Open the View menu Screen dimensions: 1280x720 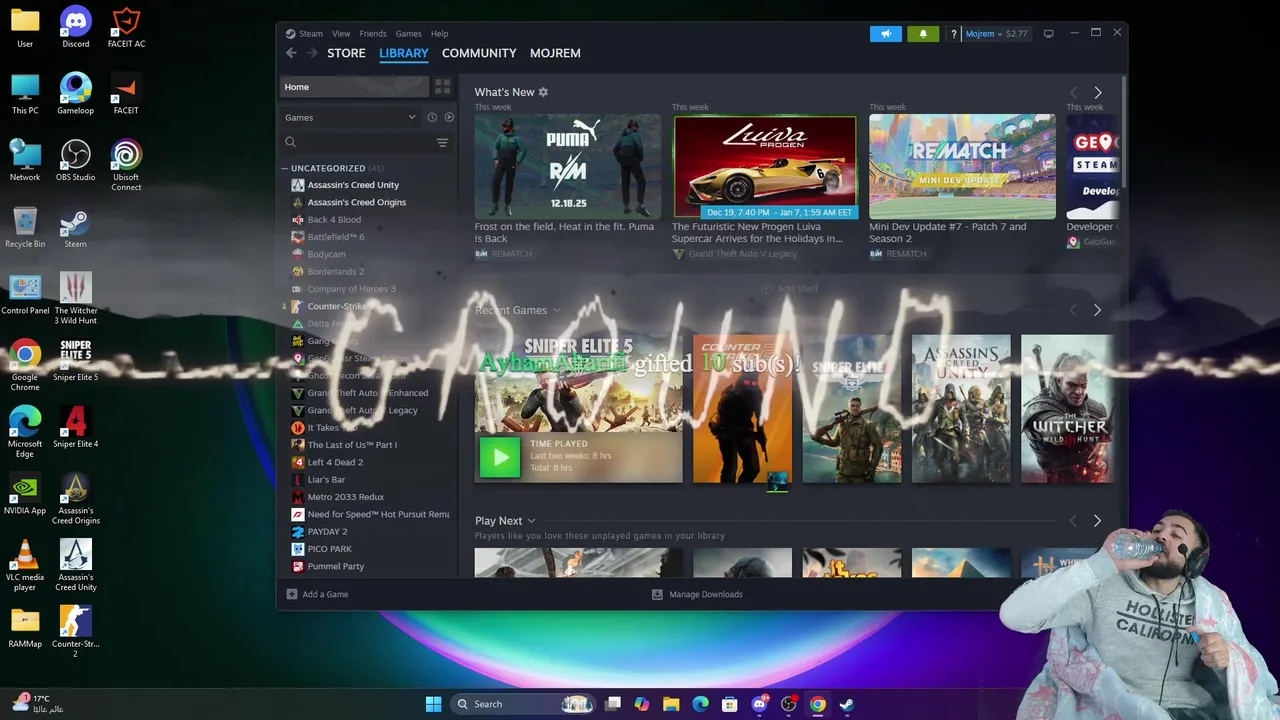point(341,34)
